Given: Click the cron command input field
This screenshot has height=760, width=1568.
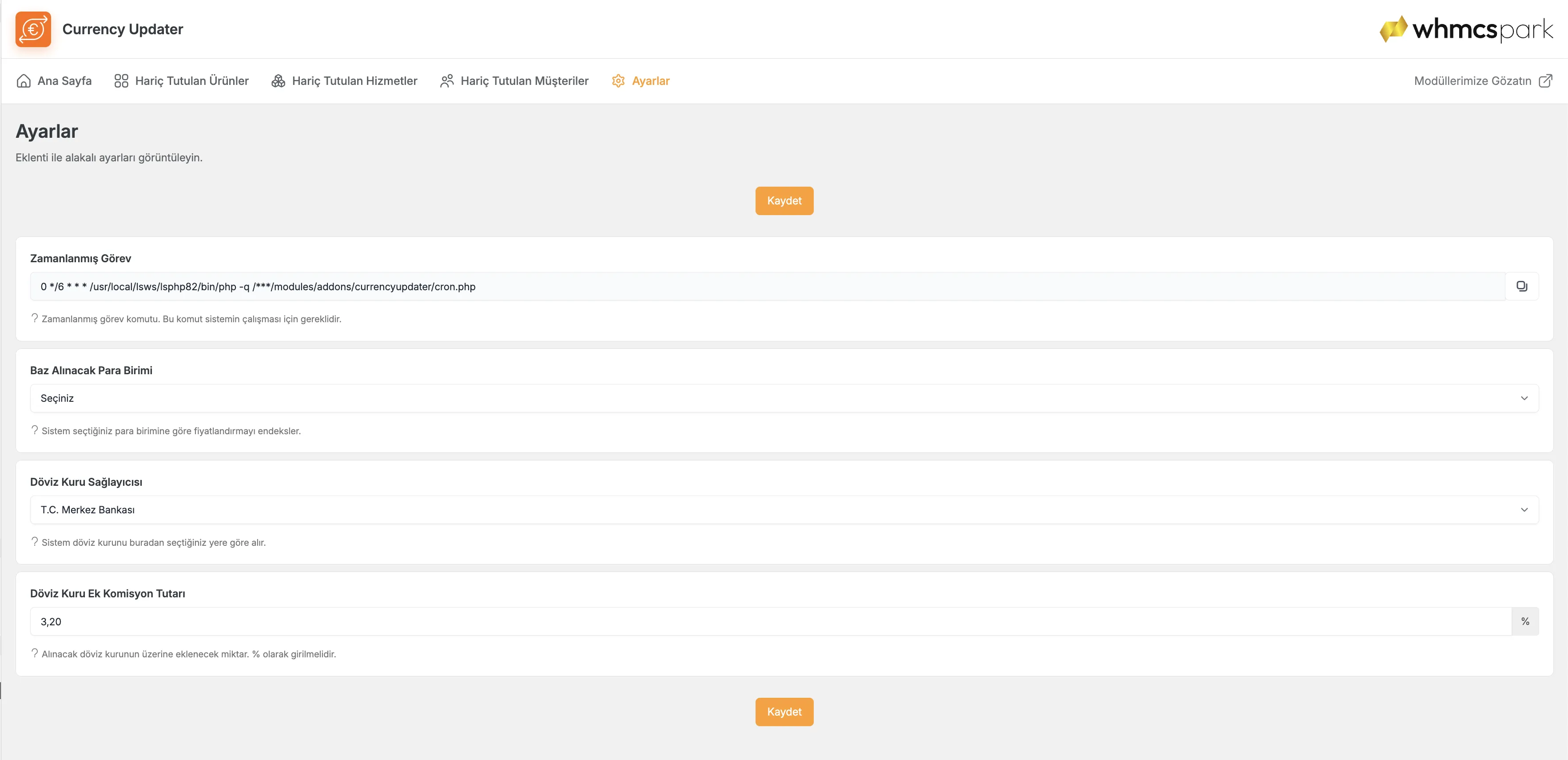Looking at the screenshot, I should tap(768, 286).
